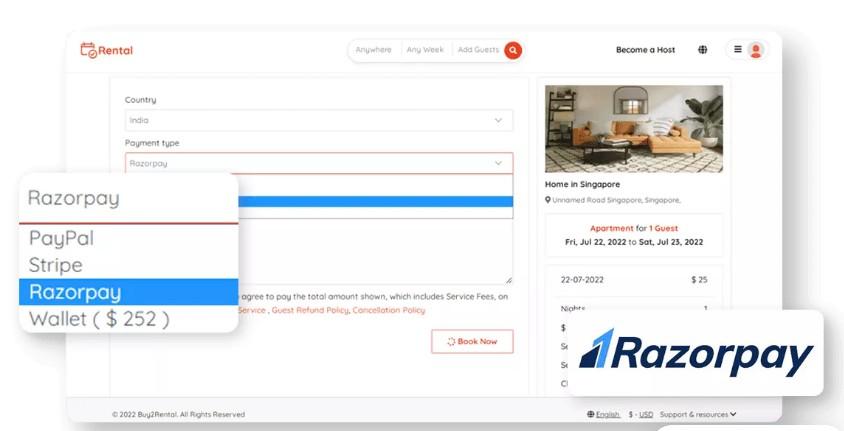Screen dimensions: 844x431
Task: Click the Razorpay brand logo card
Action: (695, 354)
